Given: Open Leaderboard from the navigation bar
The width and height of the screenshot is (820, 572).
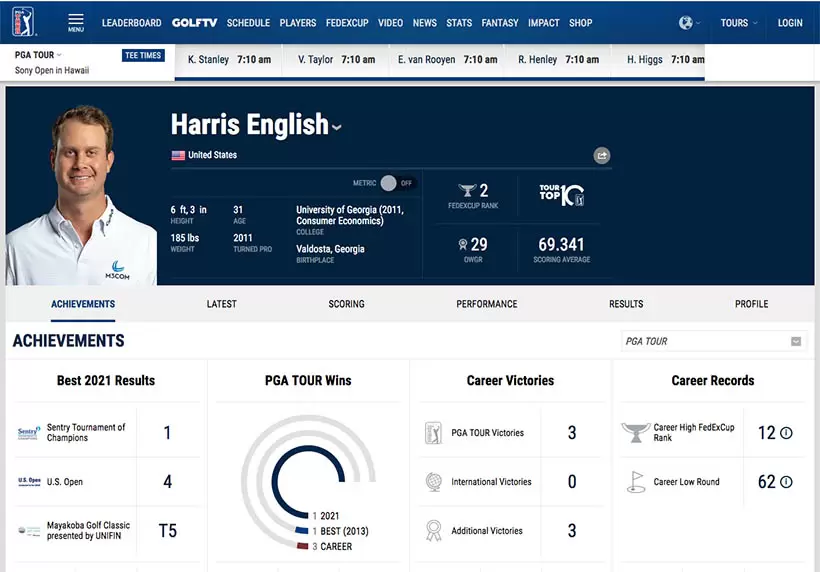Looking at the screenshot, I should 131,23.
